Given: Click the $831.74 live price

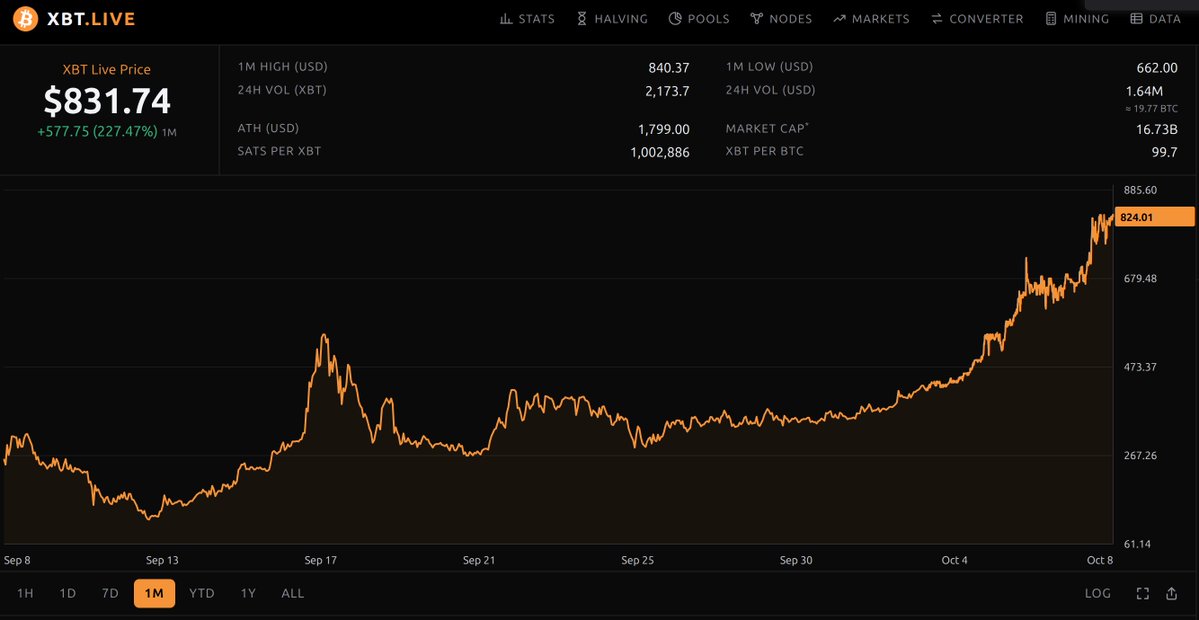Looking at the screenshot, I should (x=107, y=100).
